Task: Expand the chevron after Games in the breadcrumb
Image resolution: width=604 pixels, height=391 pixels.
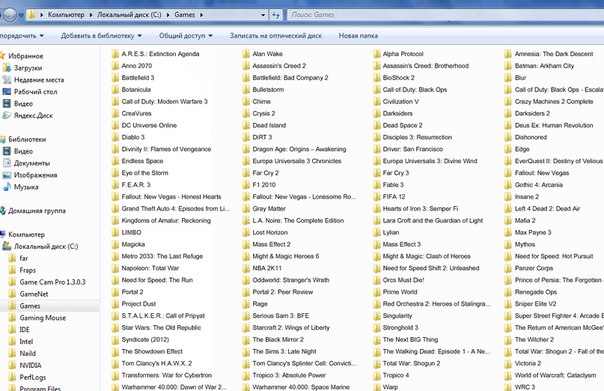Action: (201, 15)
